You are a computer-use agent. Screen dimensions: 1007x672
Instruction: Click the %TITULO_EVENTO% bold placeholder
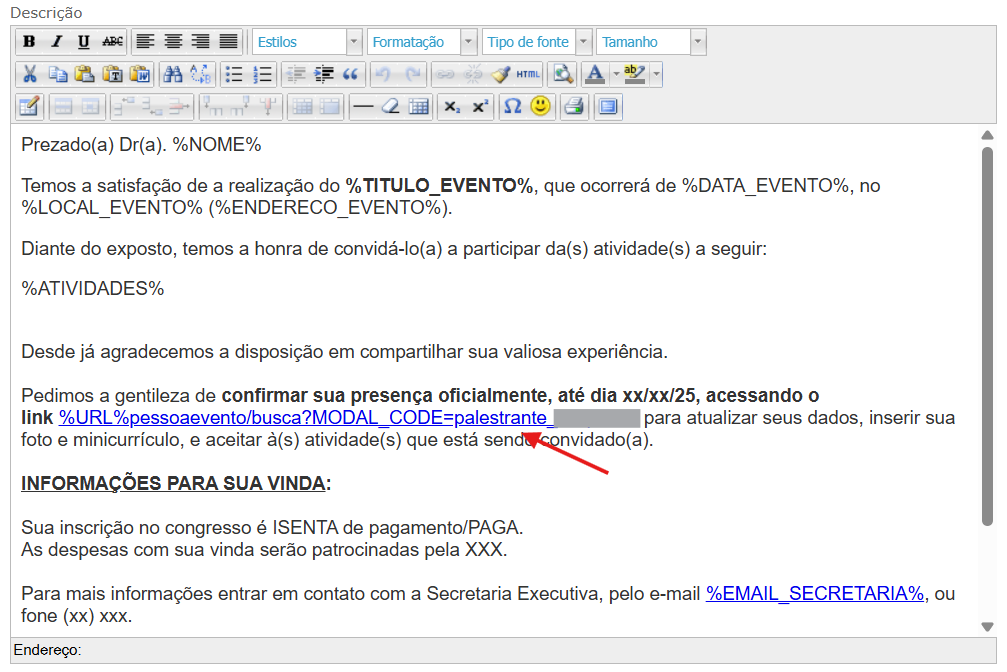(439, 186)
